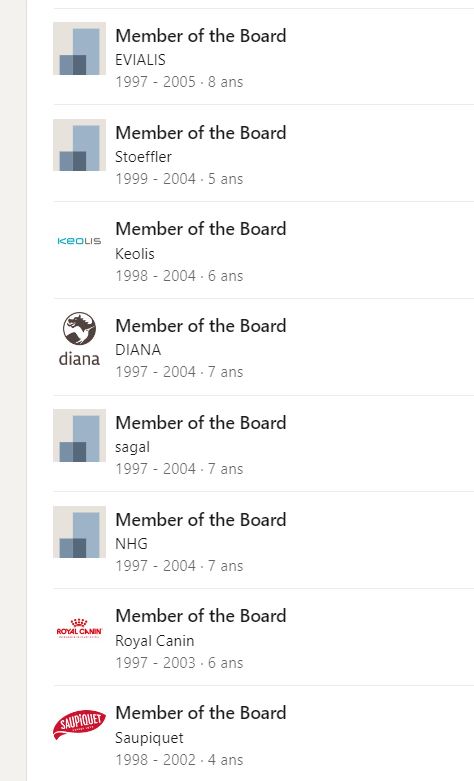Screen dimensions: 474x781
Task: Click the EVIALIS placeholder company logo
Action: pyautogui.click(x=79, y=48)
